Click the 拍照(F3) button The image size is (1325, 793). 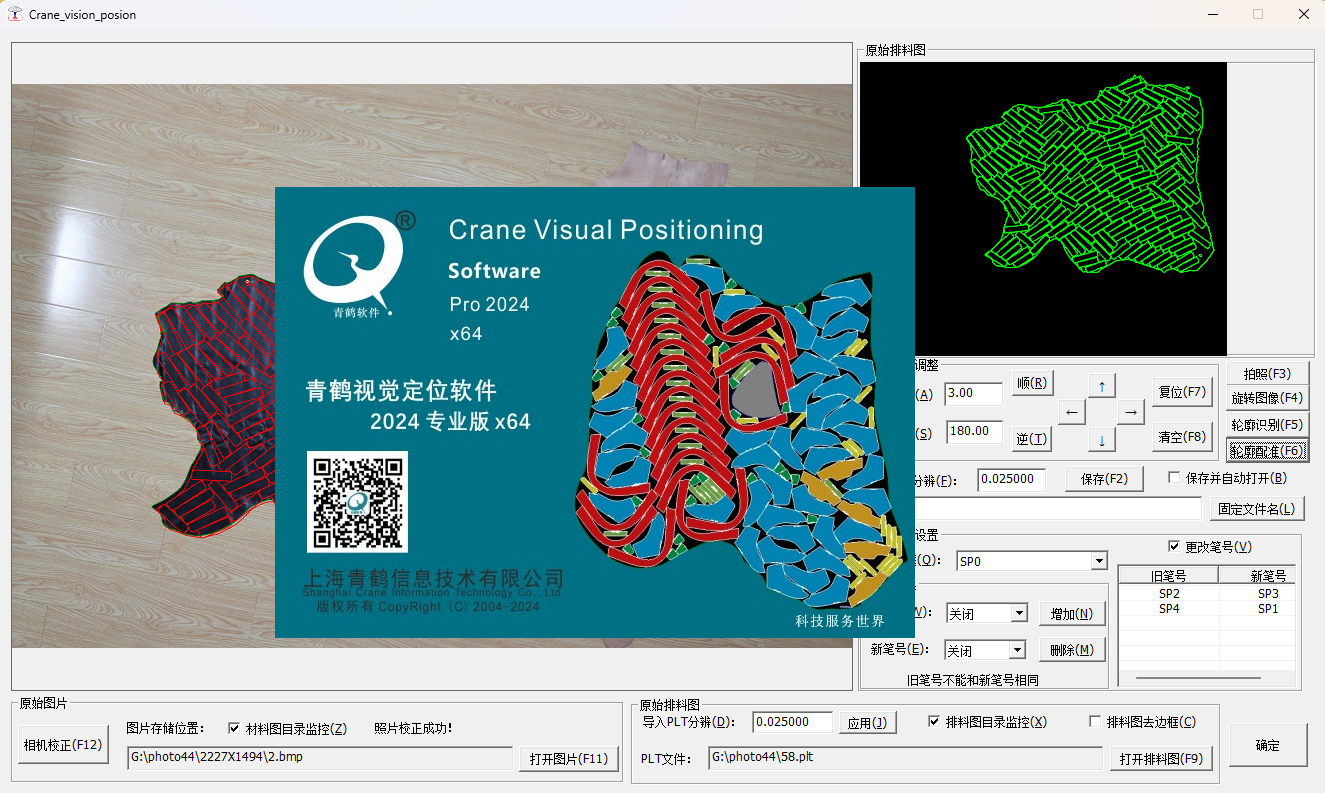(x=1267, y=374)
